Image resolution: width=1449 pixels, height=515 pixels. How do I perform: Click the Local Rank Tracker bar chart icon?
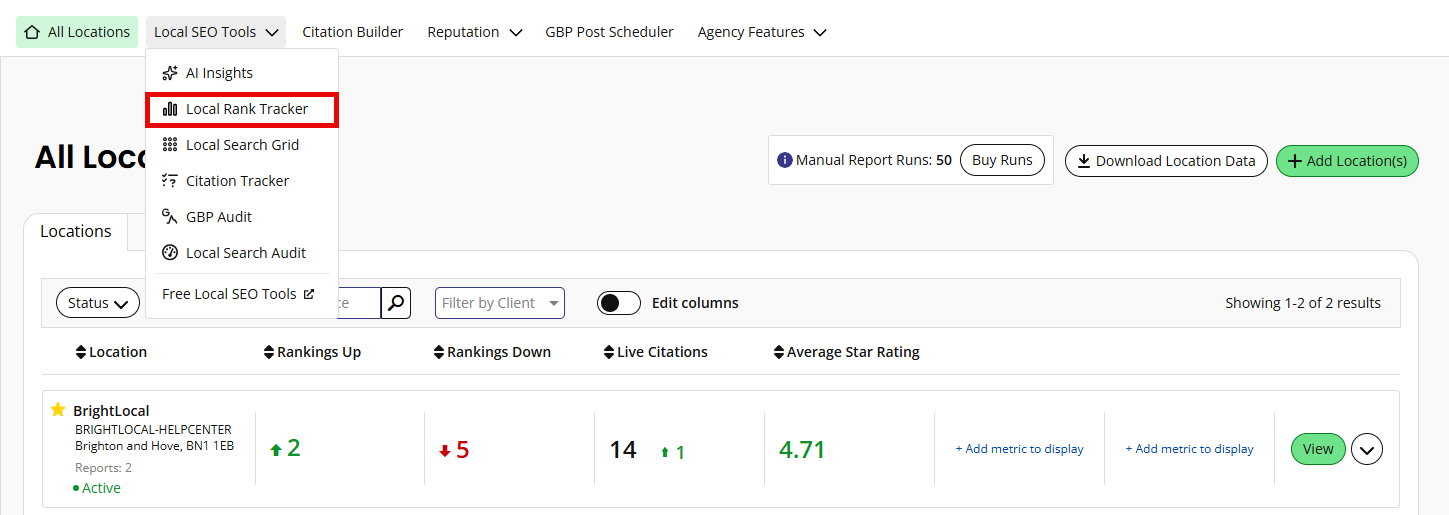[x=170, y=109]
